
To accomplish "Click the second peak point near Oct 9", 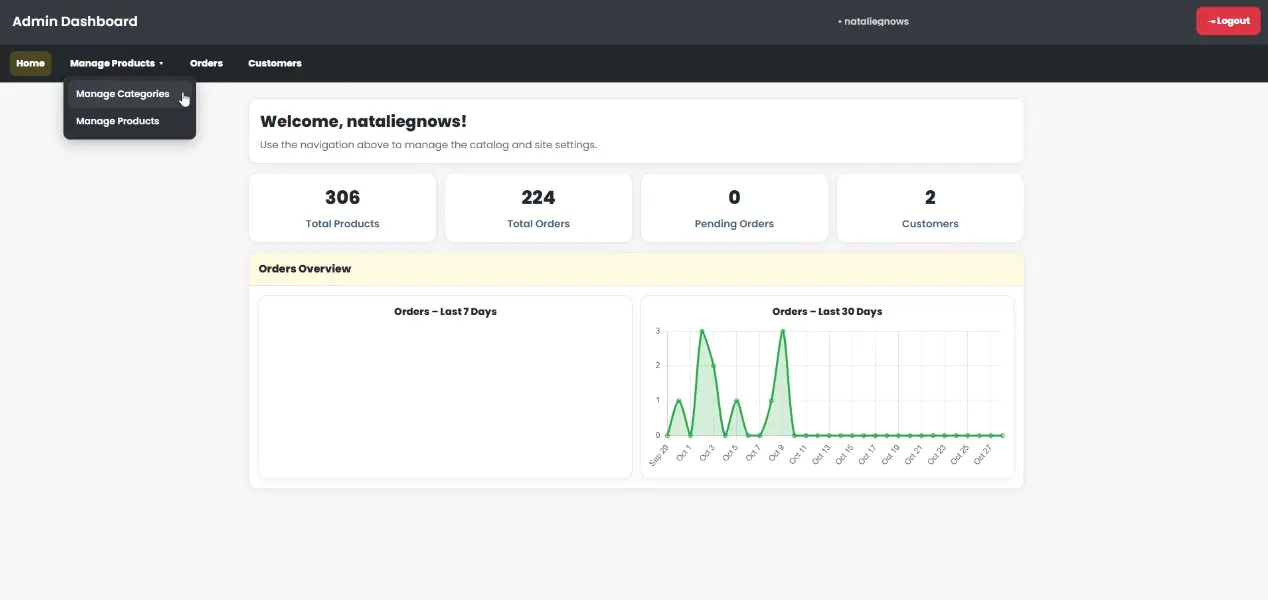I will pyautogui.click(x=782, y=331).
